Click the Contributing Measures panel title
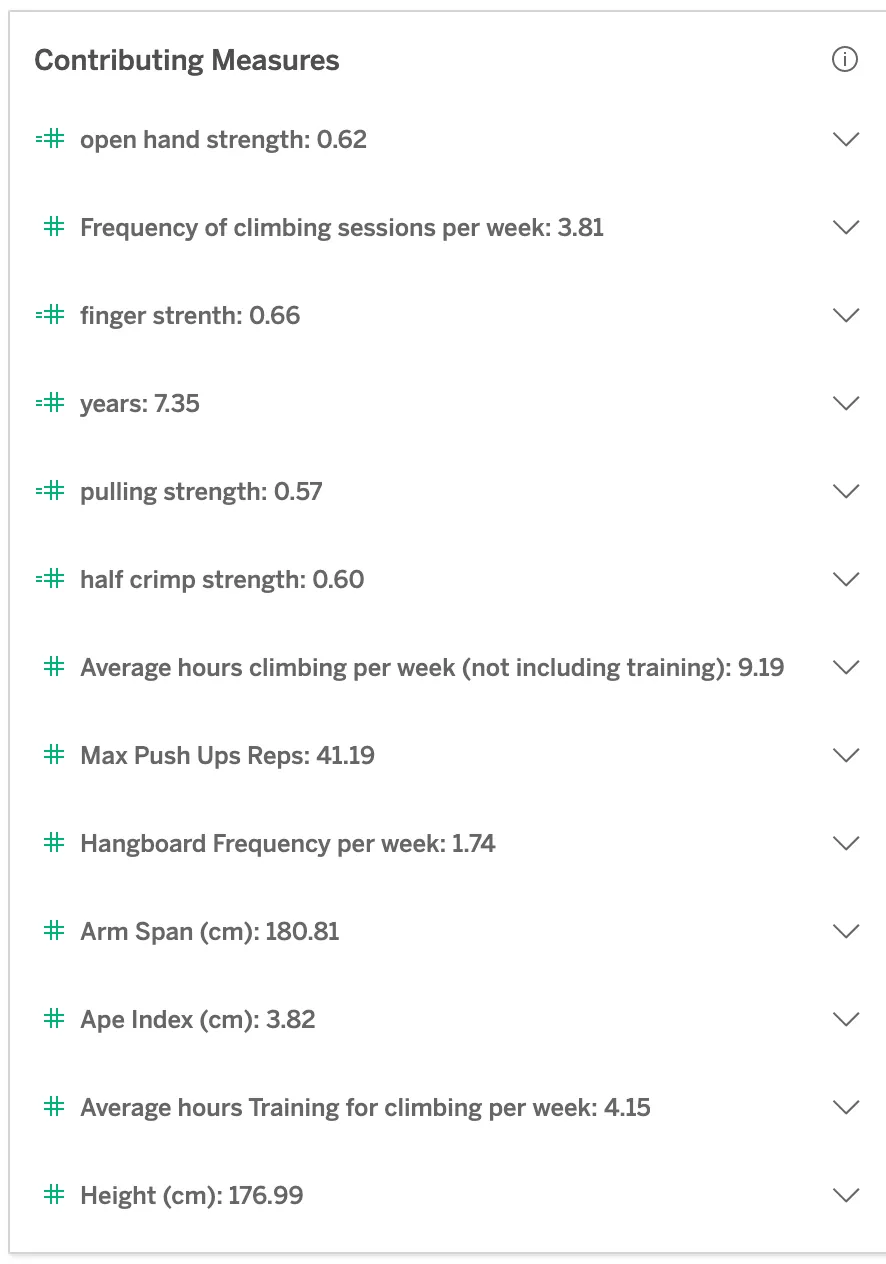This screenshot has height=1264, width=886. pyautogui.click(x=187, y=60)
